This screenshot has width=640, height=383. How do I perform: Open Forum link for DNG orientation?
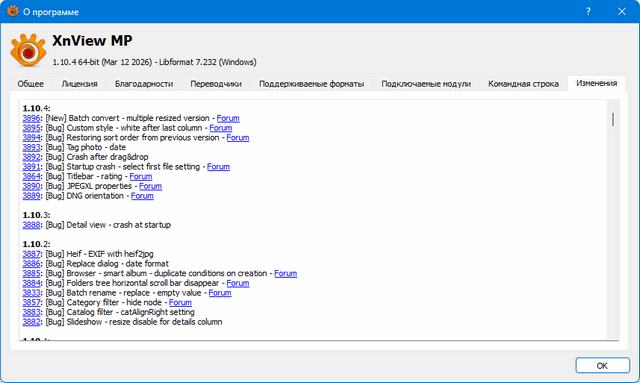(142, 196)
